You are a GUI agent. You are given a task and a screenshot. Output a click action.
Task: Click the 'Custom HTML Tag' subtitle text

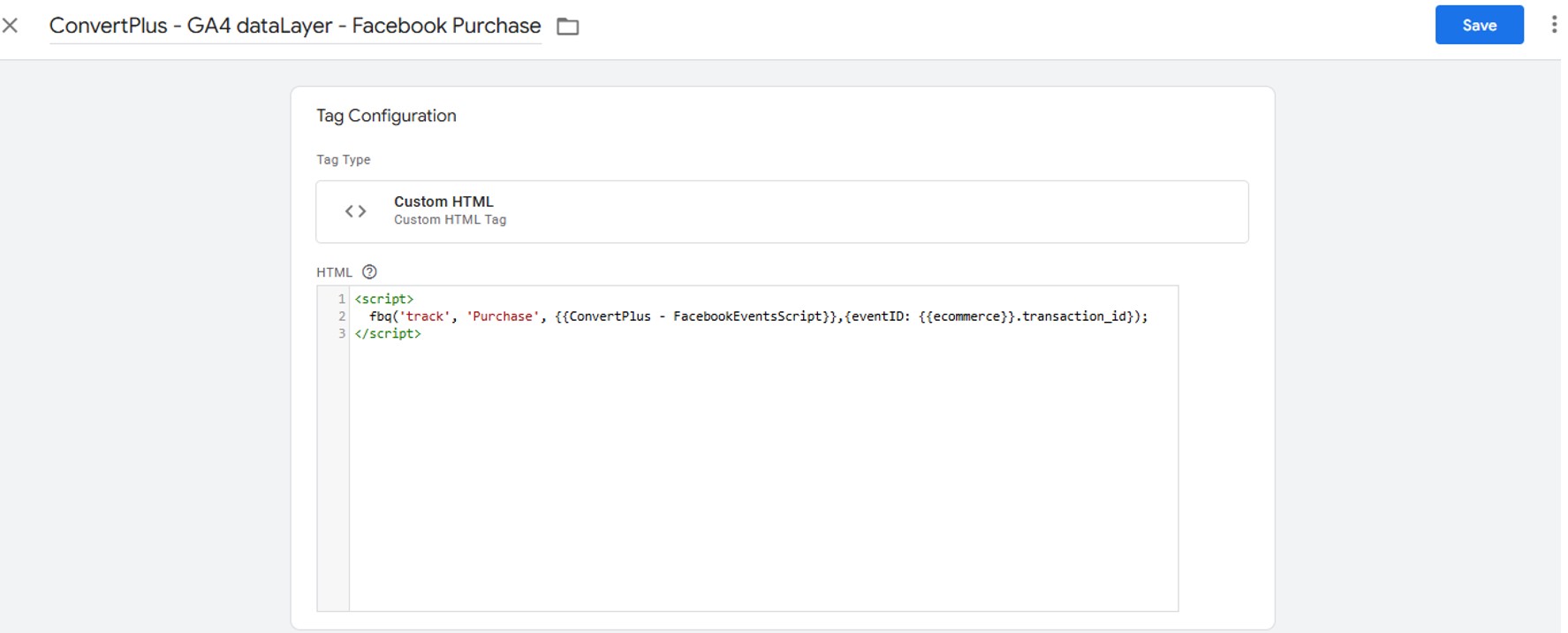pos(450,220)
